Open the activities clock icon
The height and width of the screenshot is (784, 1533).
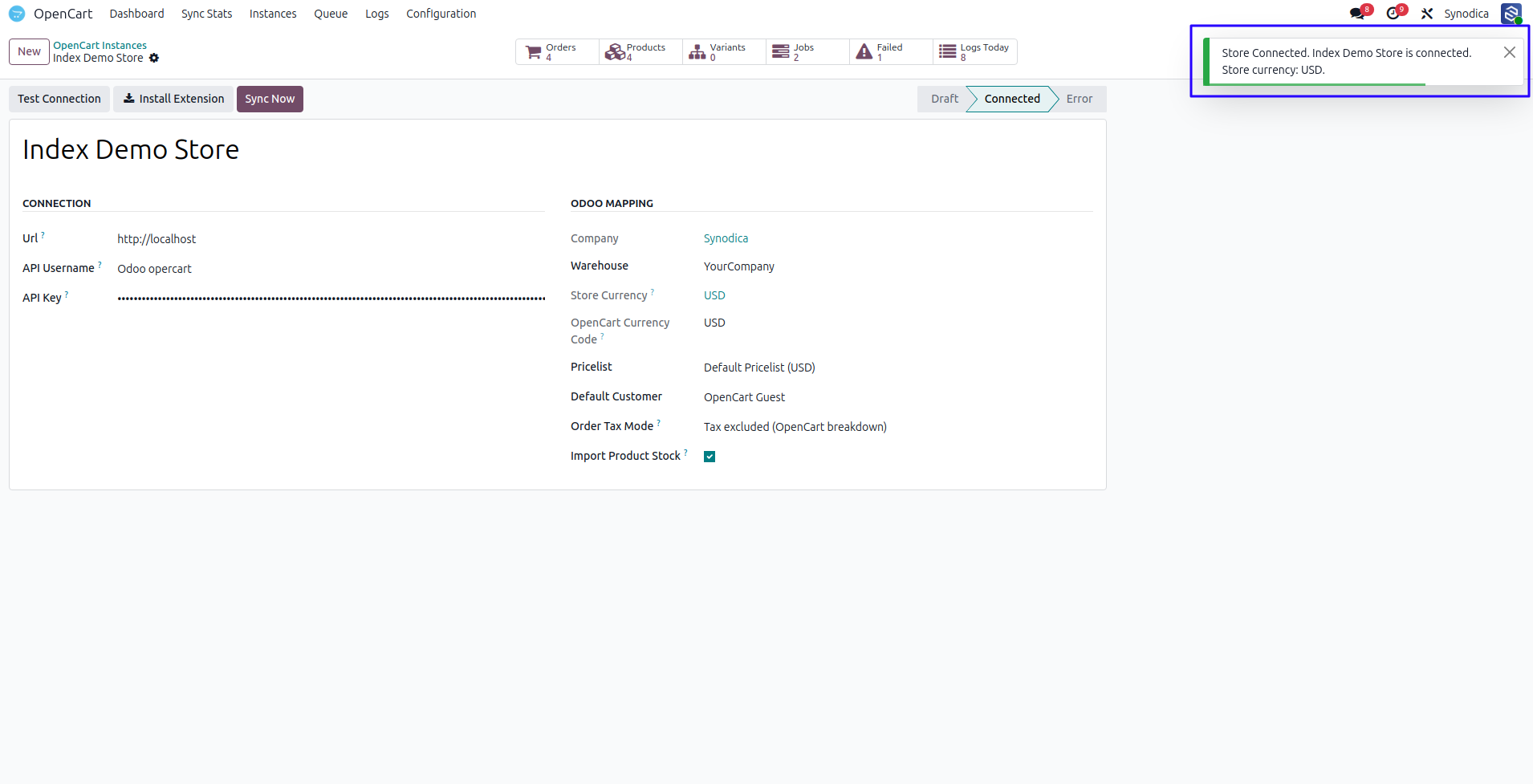tap(1395, 14)
